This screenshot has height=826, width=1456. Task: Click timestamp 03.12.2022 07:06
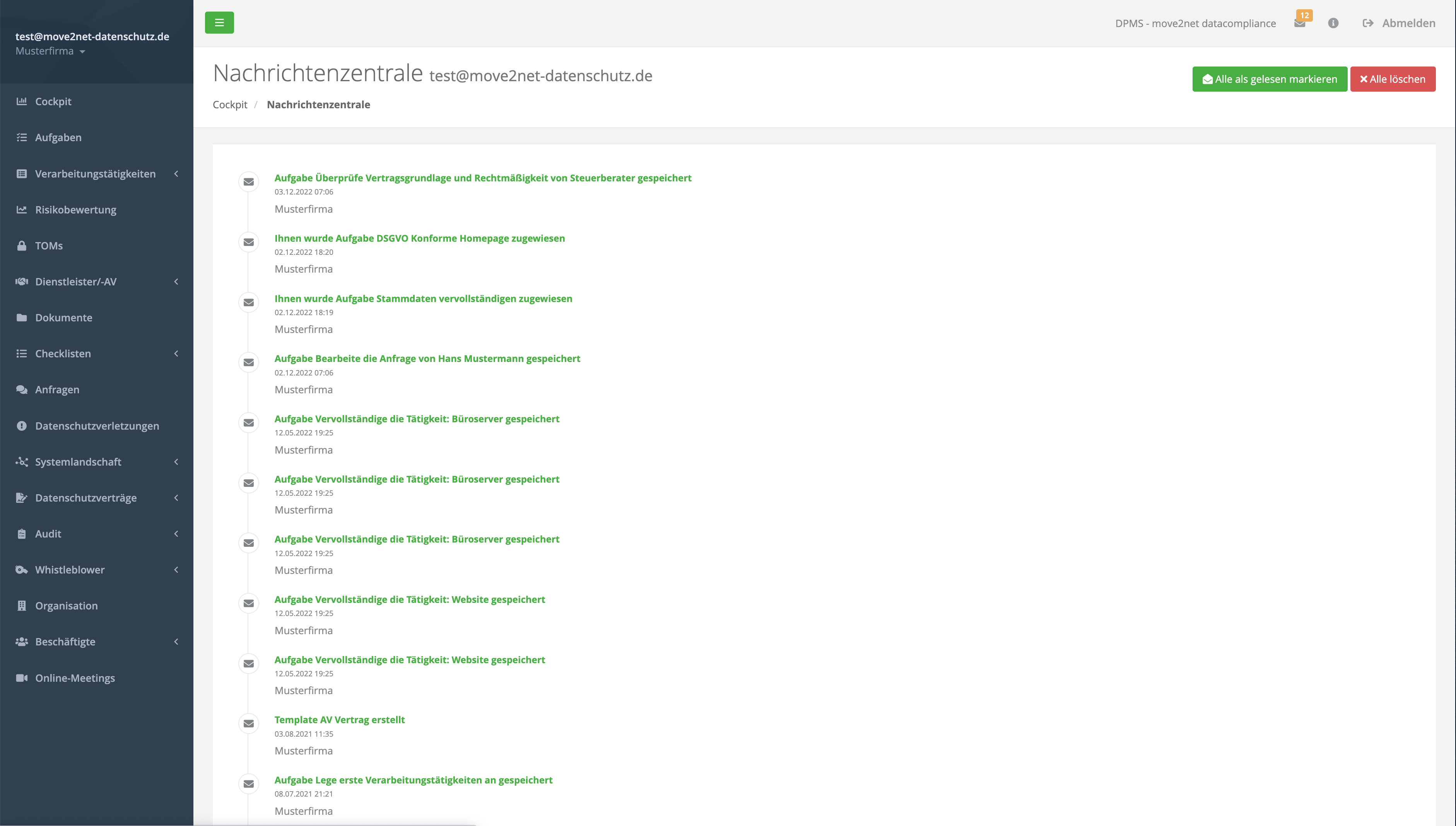pos(304,192)
